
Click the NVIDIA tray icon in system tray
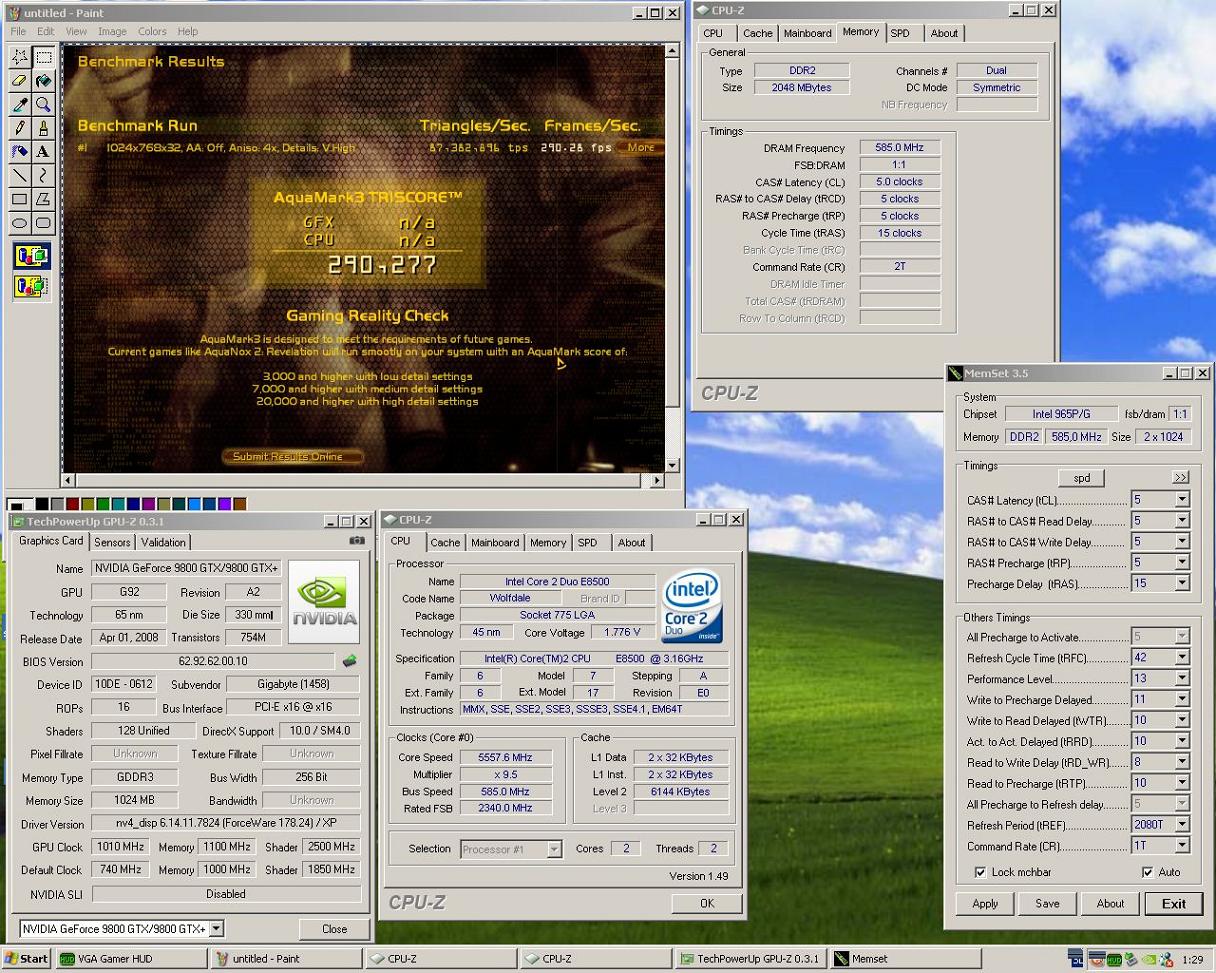click(1149, 960)
